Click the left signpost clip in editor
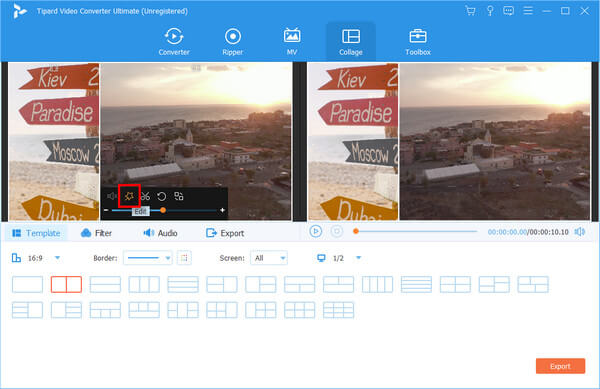600x389 pixels. click(54, 142)
